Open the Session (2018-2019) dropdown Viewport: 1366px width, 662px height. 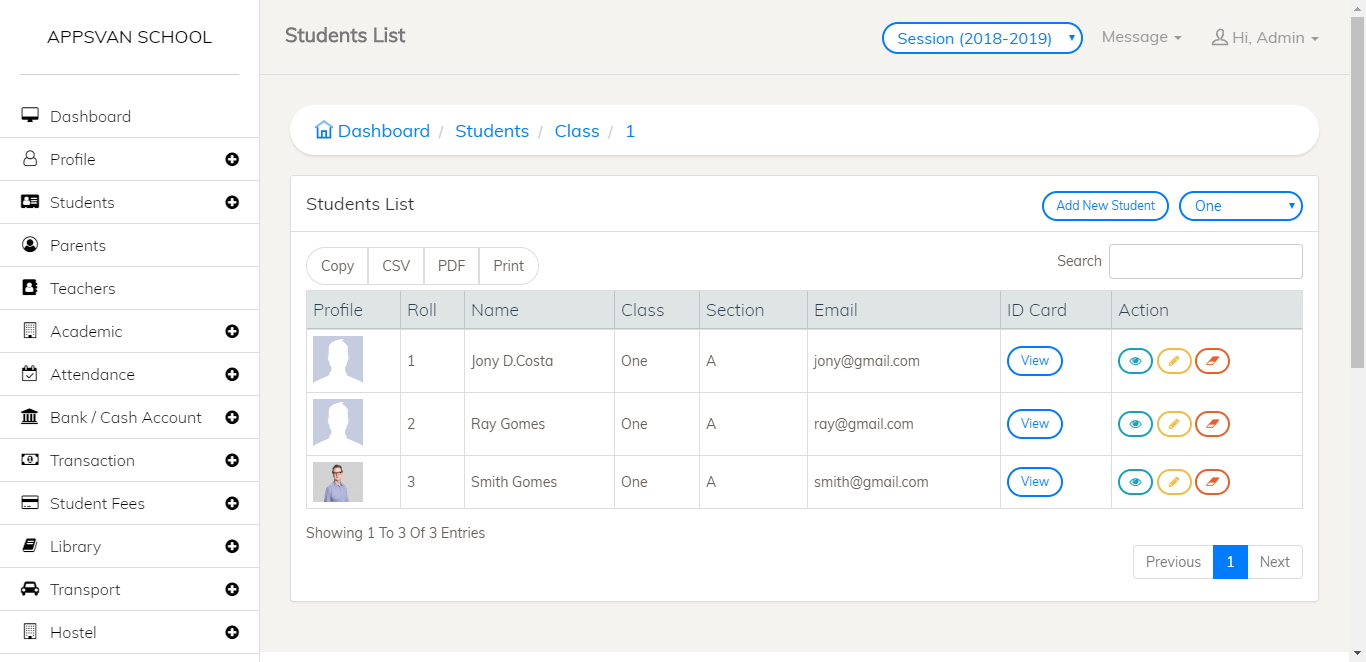tap(981, 37)
